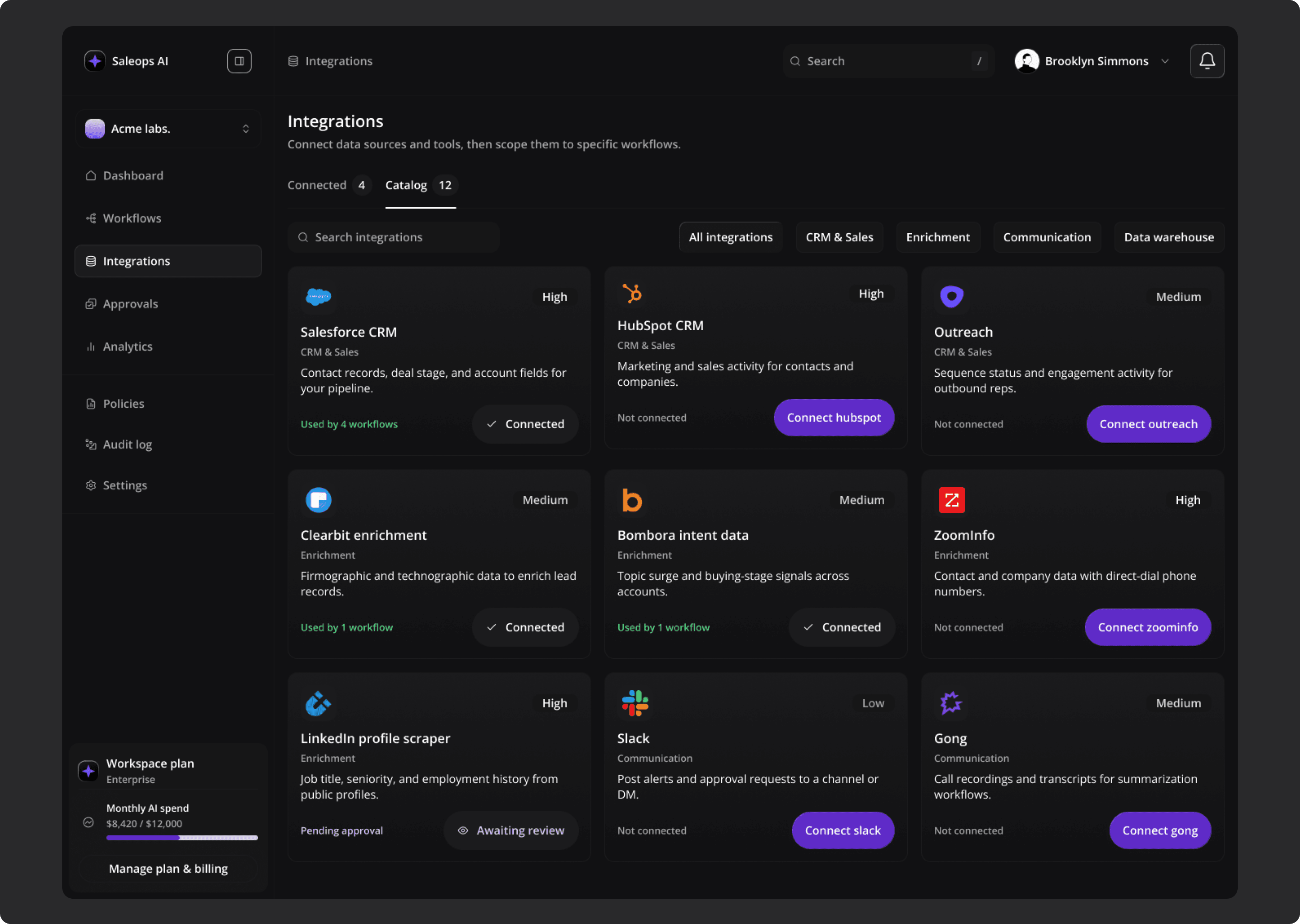
Task: Open Brooklyn Simmons account dropdown
Action: click(x=1091, y=61)
